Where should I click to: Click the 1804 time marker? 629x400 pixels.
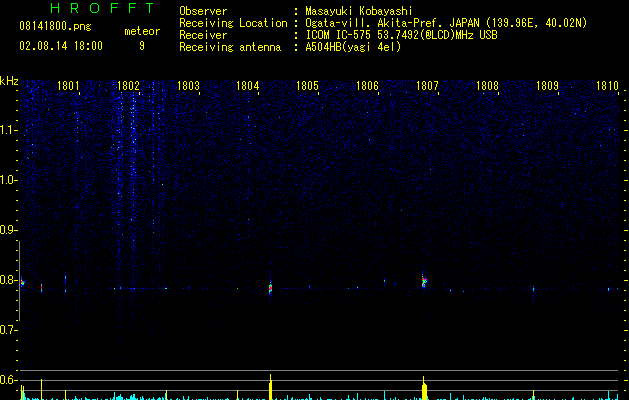point(248,86)
